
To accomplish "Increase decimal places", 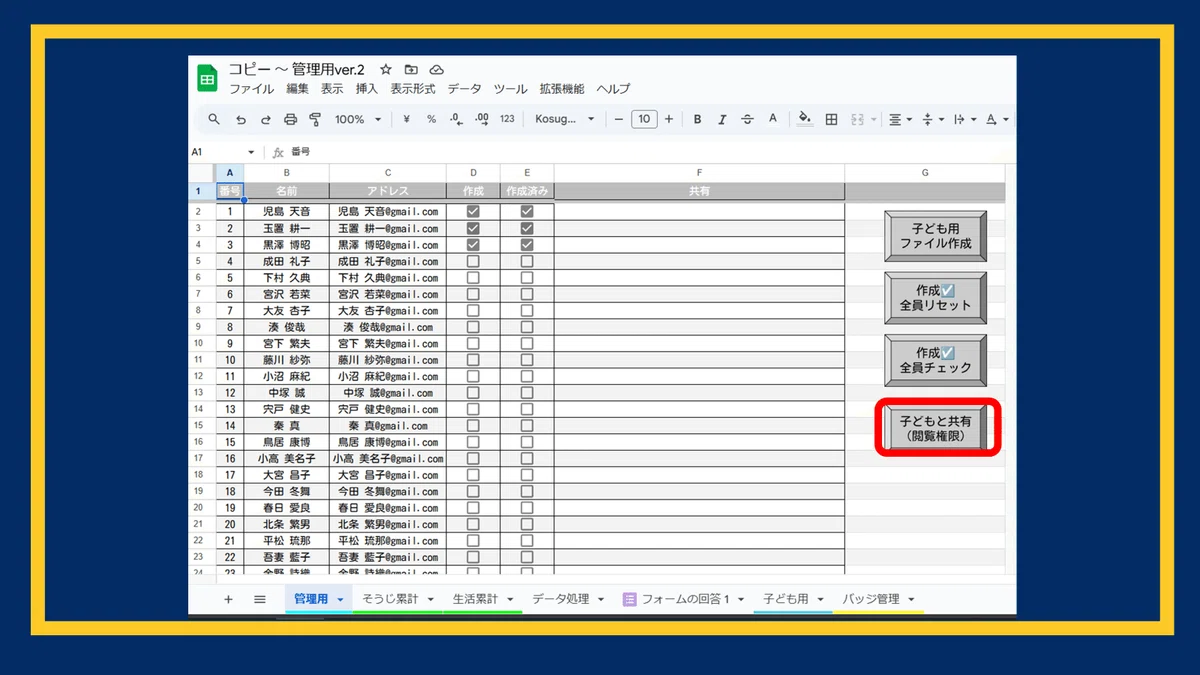I will click(481, 119).
